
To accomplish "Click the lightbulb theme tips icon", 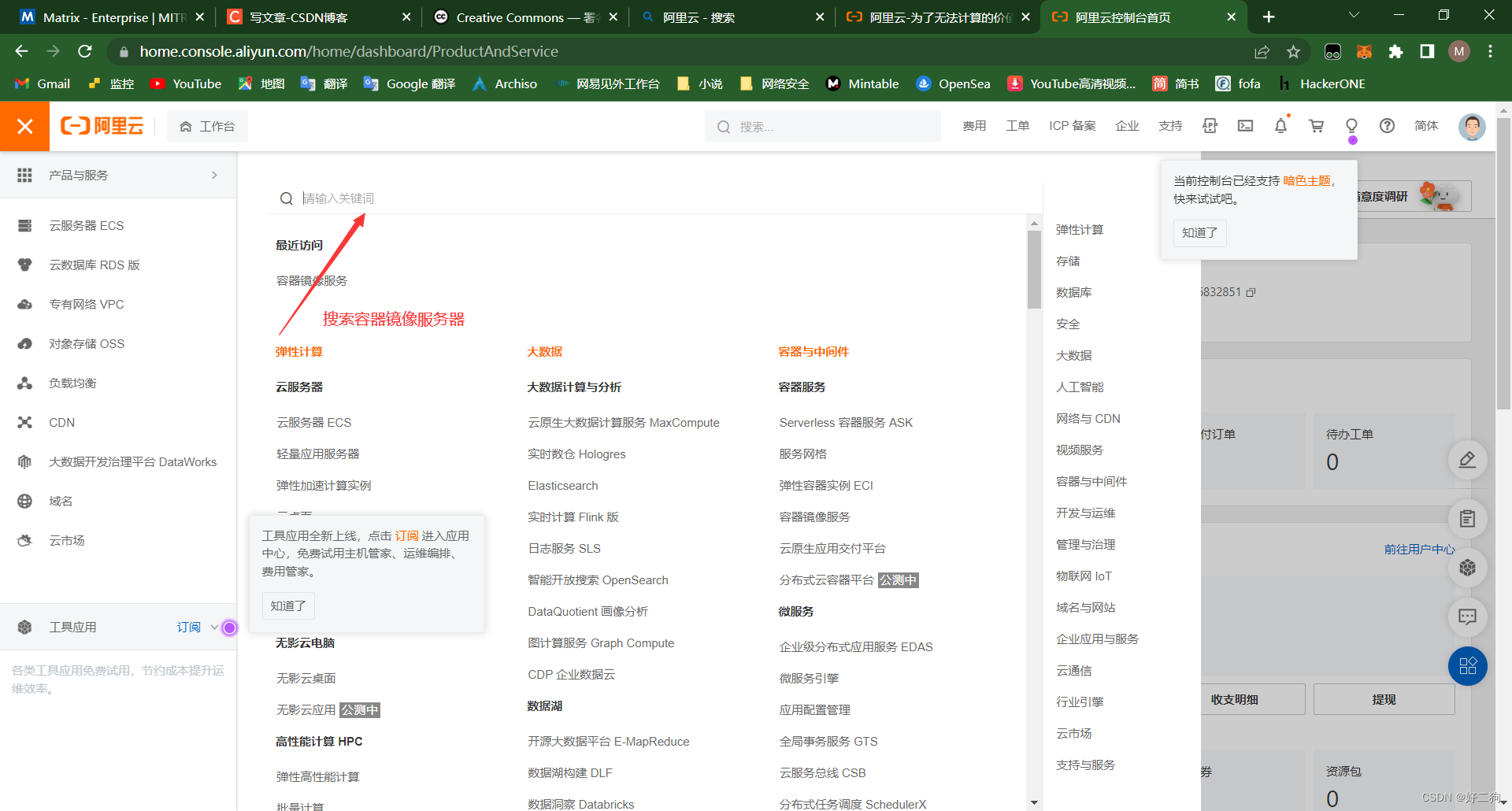I will (x=1351, y=126).
